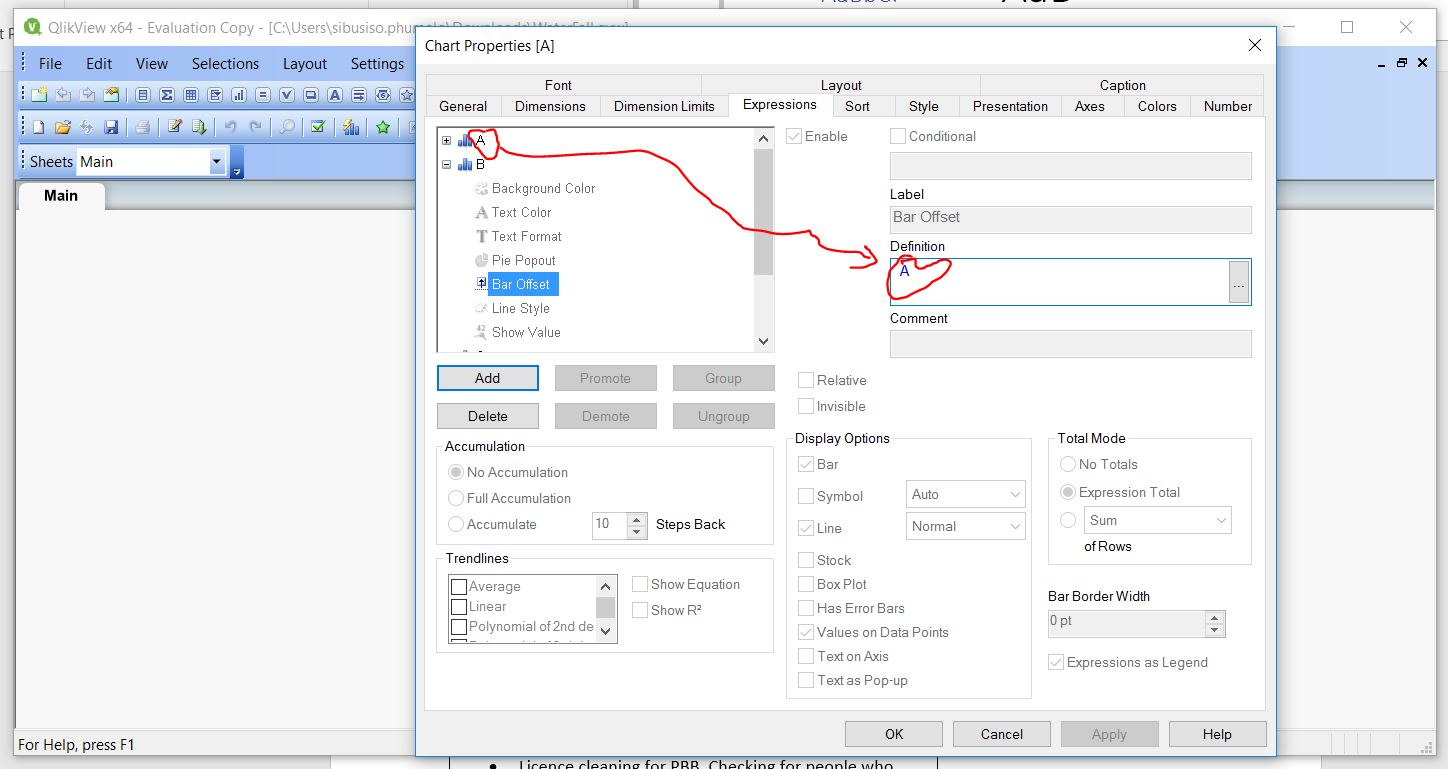
Task: Create a List Box from toolbar
Action: coord(143,95)
